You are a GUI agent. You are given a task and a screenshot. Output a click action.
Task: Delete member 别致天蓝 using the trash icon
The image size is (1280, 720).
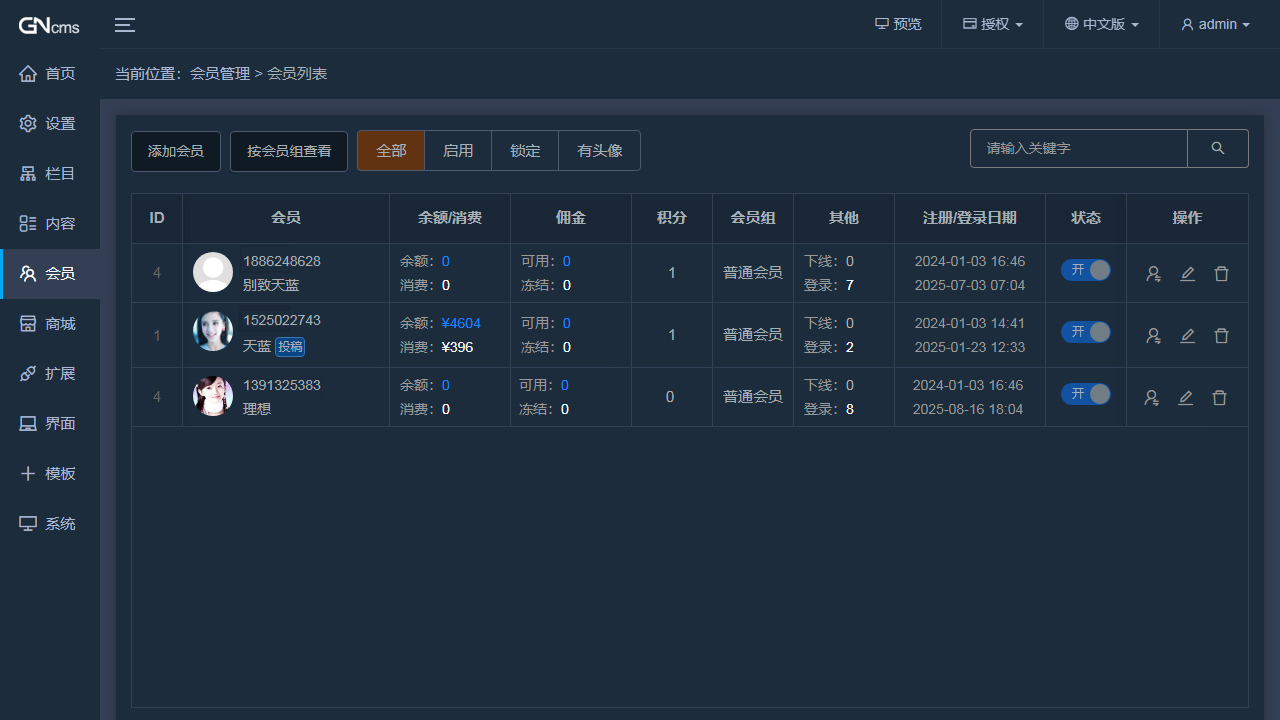coord(1221,274)
